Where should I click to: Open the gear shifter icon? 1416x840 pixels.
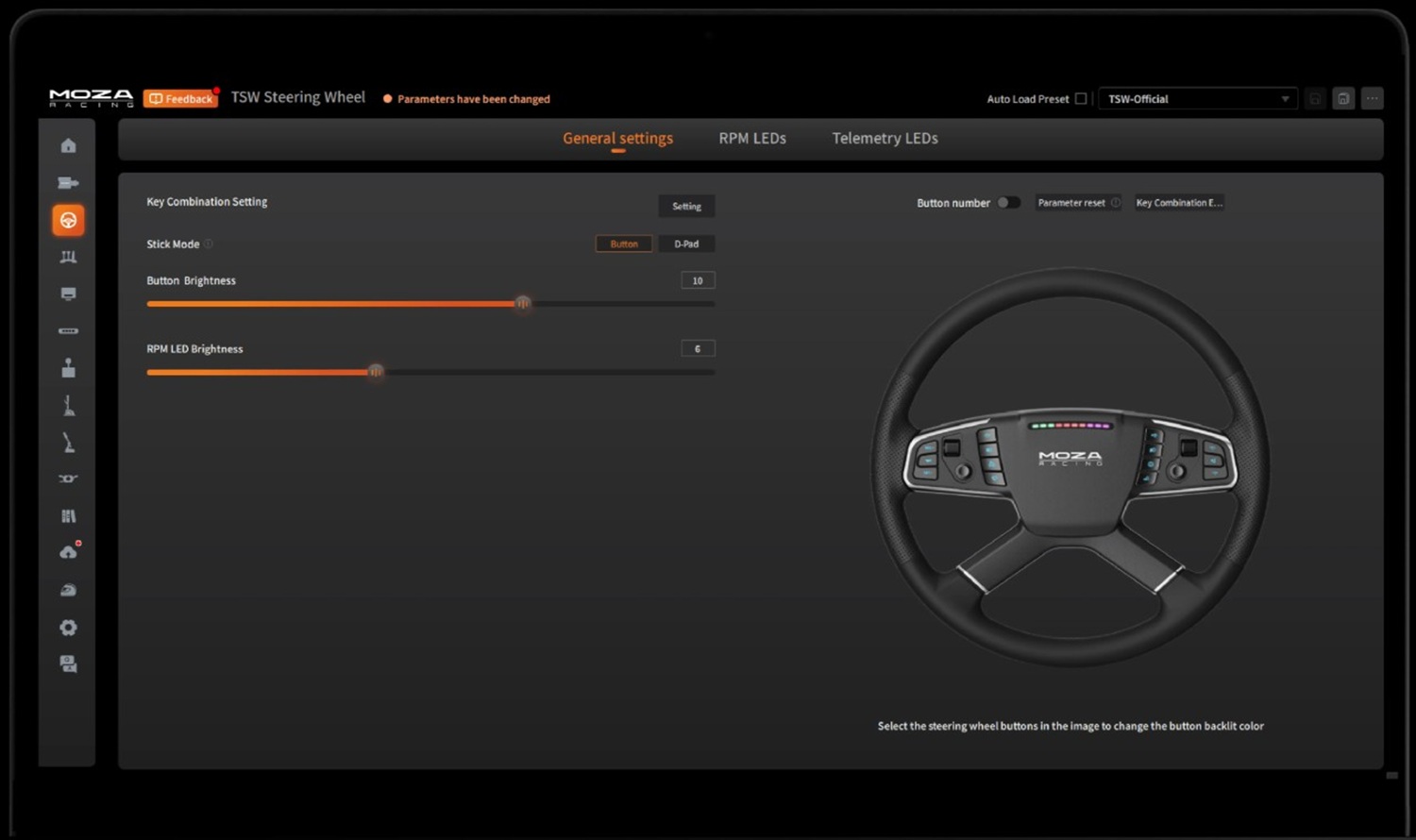tap(68, 406)
